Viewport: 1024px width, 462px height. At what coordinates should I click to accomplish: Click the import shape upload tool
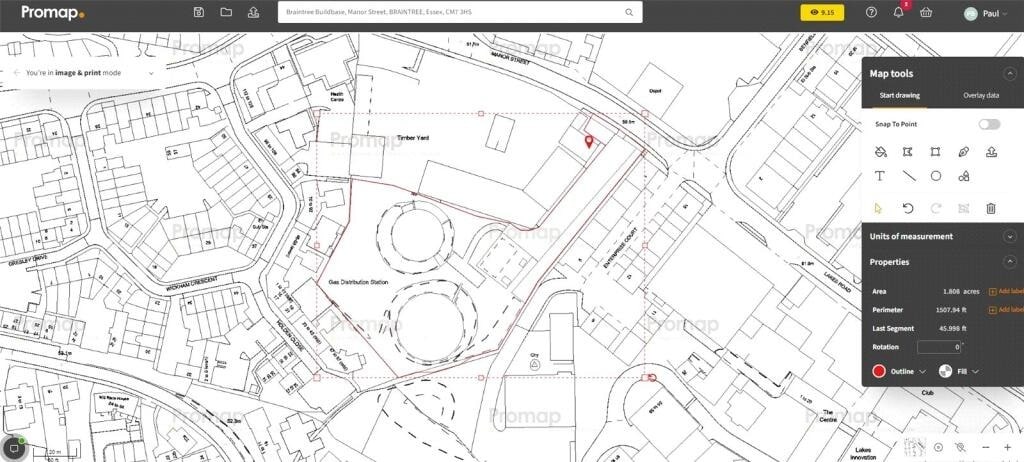tap(991, 152)
